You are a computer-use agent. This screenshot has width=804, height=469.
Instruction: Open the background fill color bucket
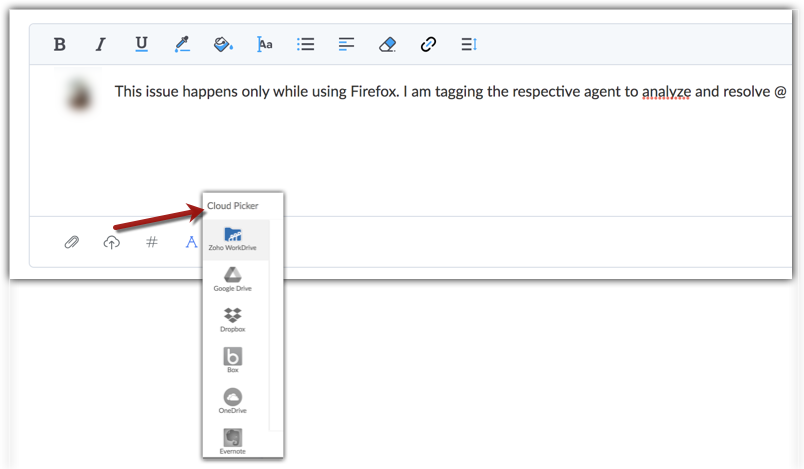(223, 44)
